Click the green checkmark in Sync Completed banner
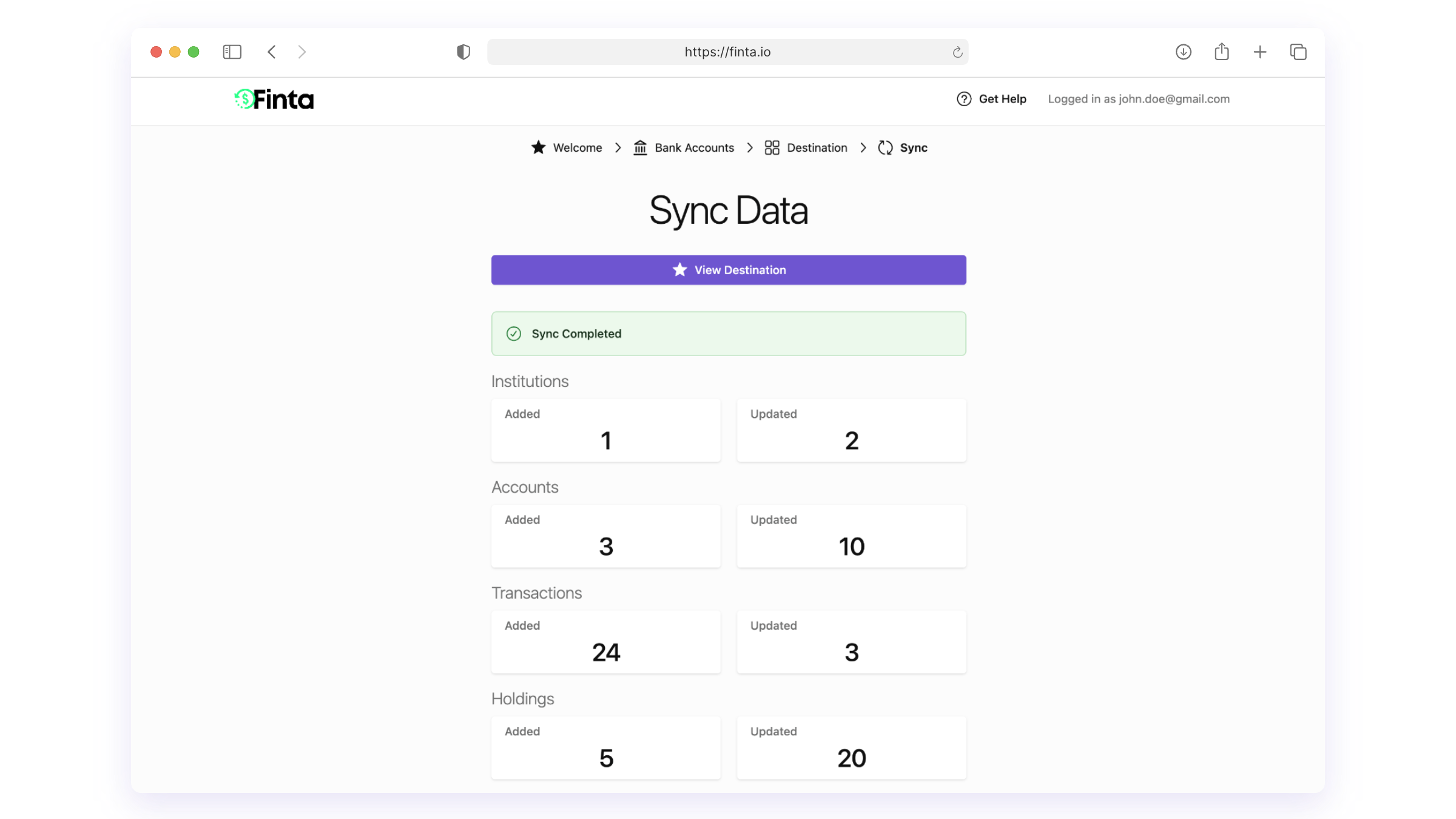1456x819 pixels. click(514, 334)
